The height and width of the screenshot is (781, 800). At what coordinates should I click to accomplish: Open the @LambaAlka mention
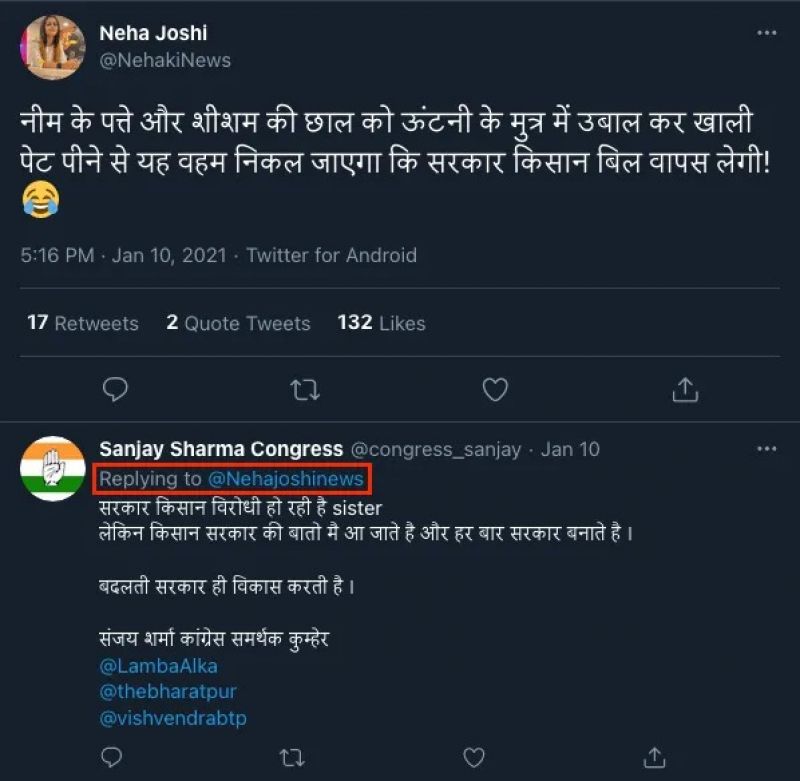pyautogui.click(x=158, y=666)
